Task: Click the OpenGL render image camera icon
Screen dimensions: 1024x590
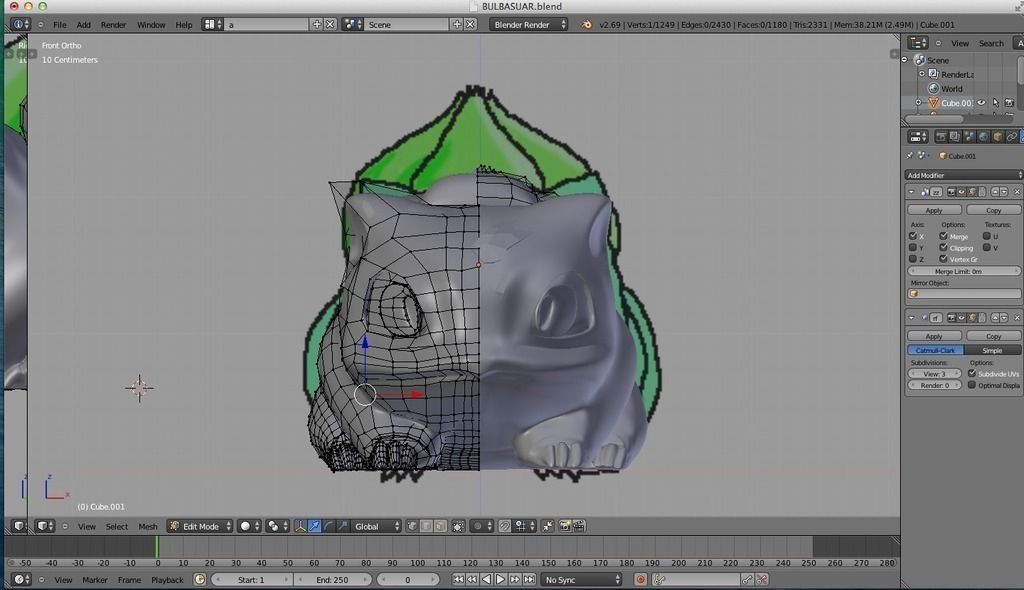Action: click(565, 526)
